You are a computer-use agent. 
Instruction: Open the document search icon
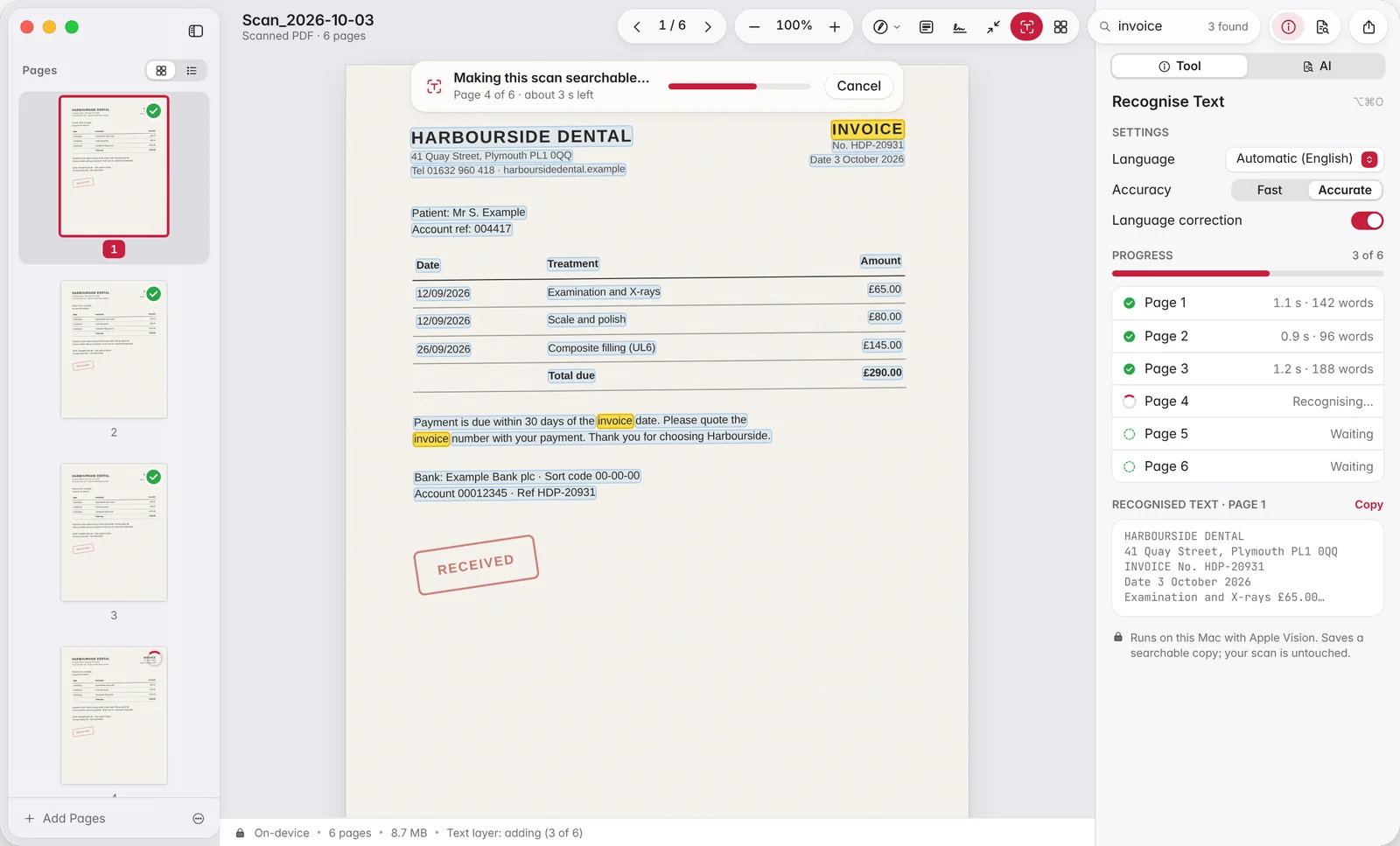1322,27
